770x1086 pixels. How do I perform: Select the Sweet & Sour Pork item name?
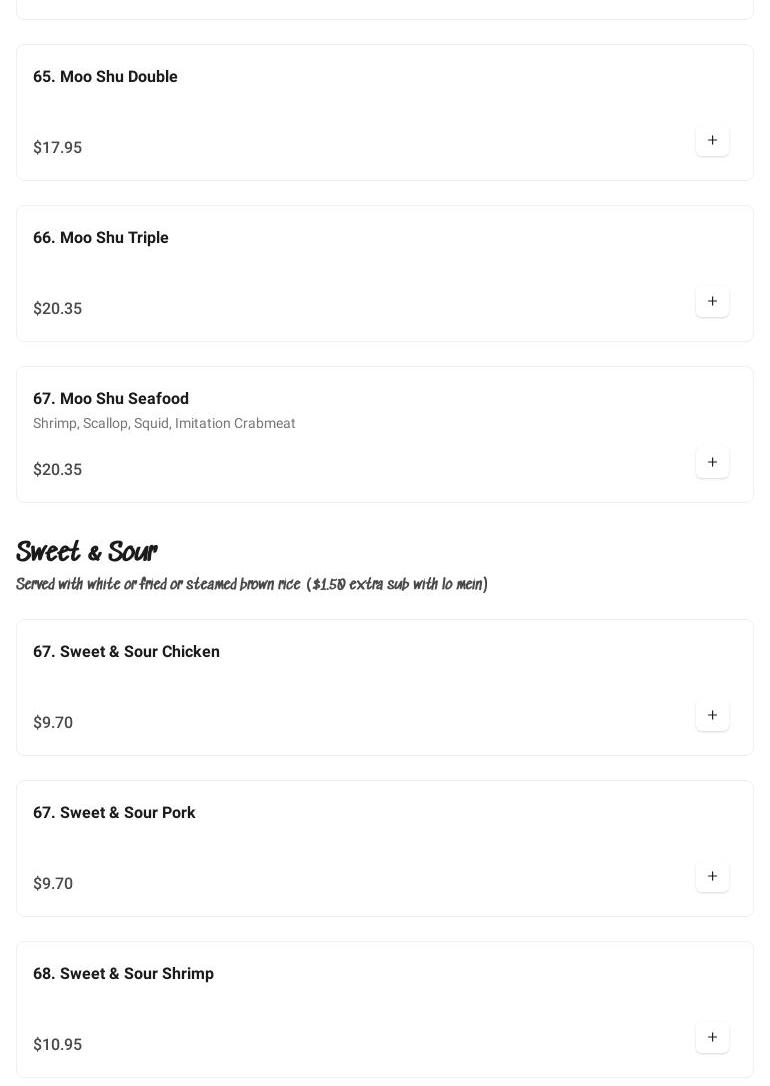coord(114,813)
